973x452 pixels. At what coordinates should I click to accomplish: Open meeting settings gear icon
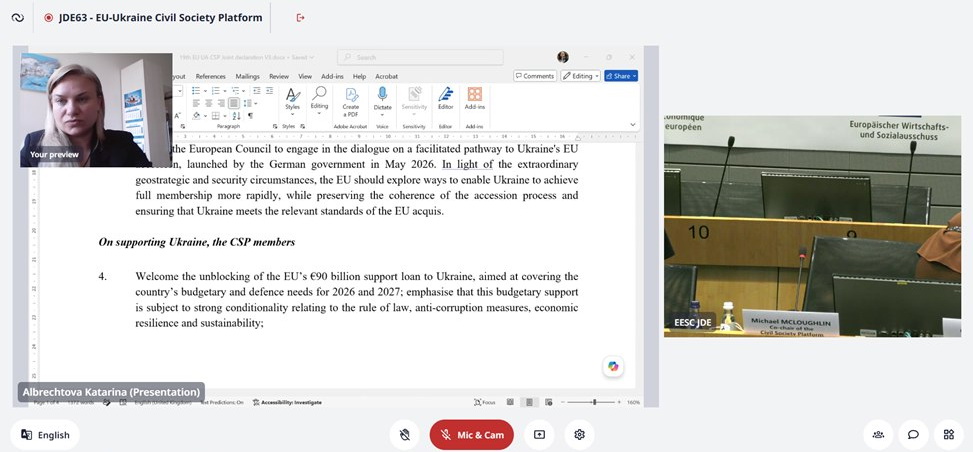point(580,435)
